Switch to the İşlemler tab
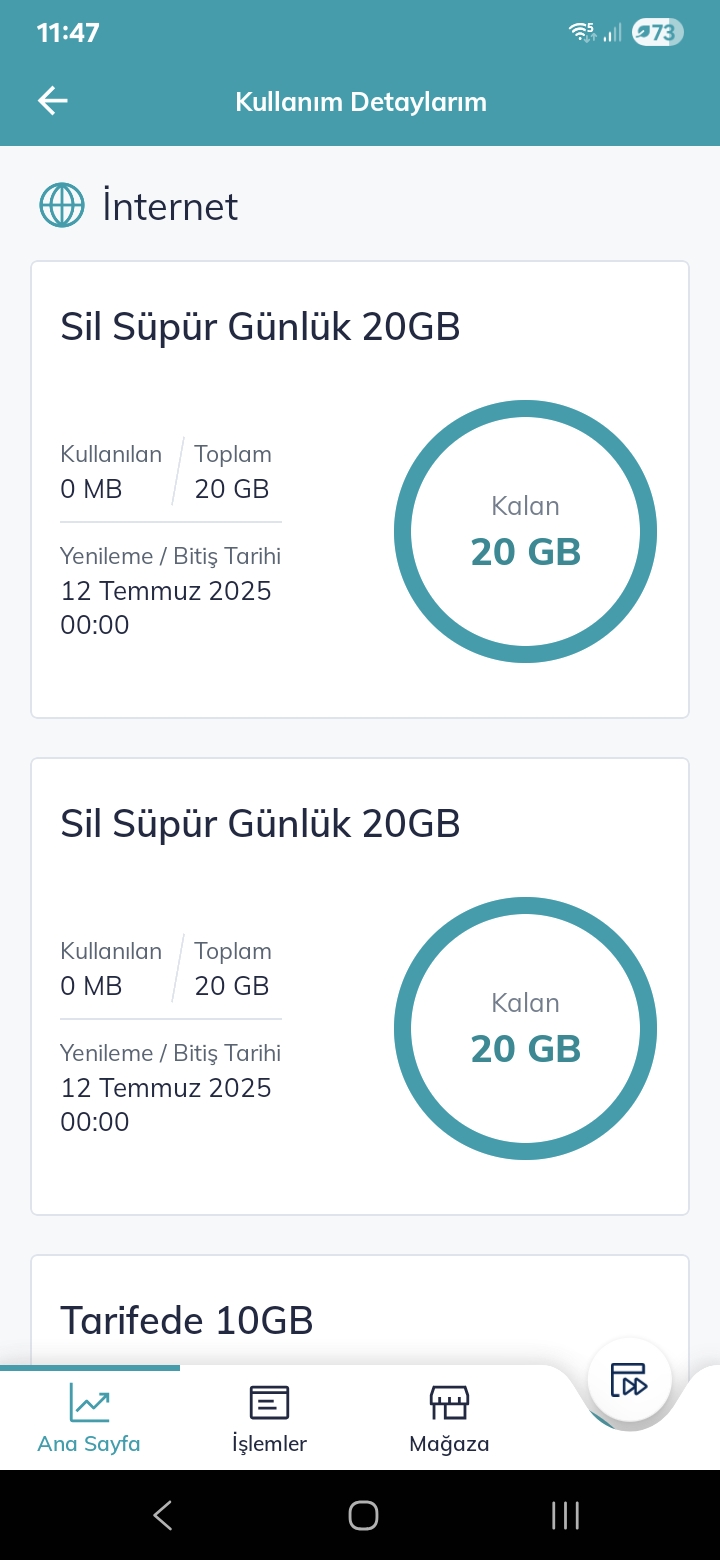 click(269, 1417)
